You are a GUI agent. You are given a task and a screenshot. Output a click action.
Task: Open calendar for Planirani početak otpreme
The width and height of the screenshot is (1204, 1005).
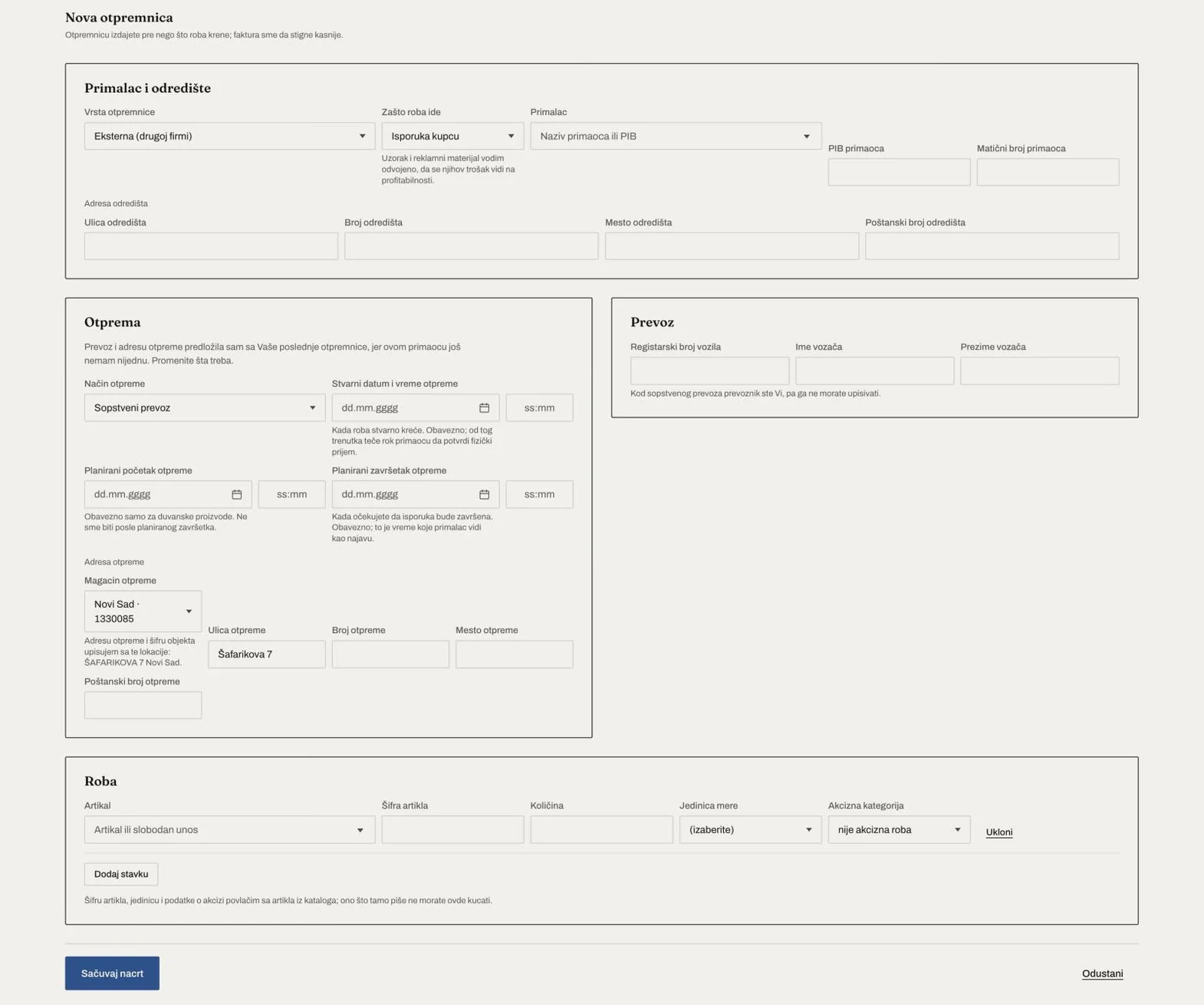coord(236,494)
